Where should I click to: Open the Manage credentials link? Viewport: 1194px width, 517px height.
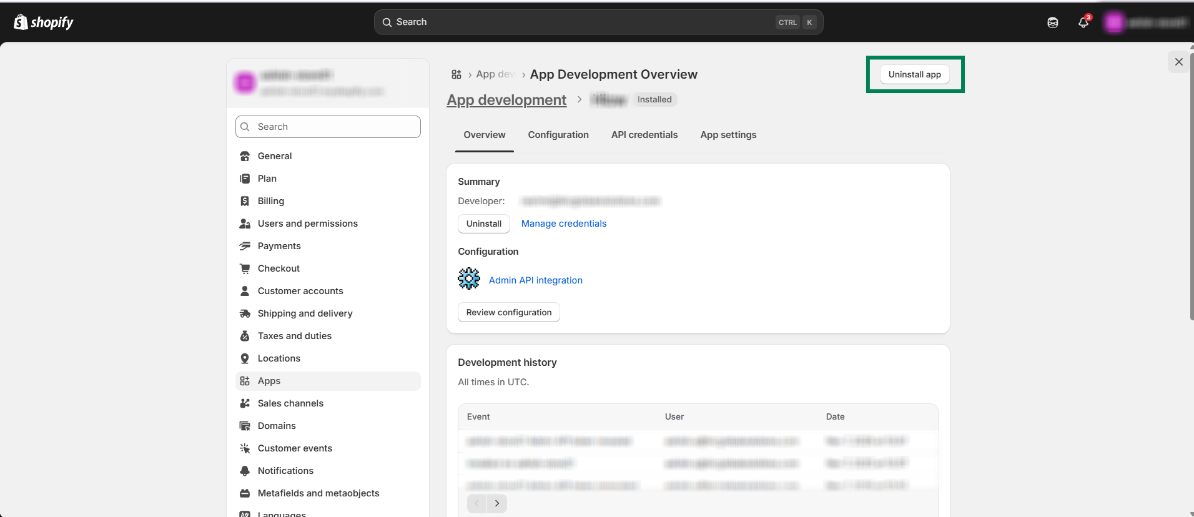[563, 224]
